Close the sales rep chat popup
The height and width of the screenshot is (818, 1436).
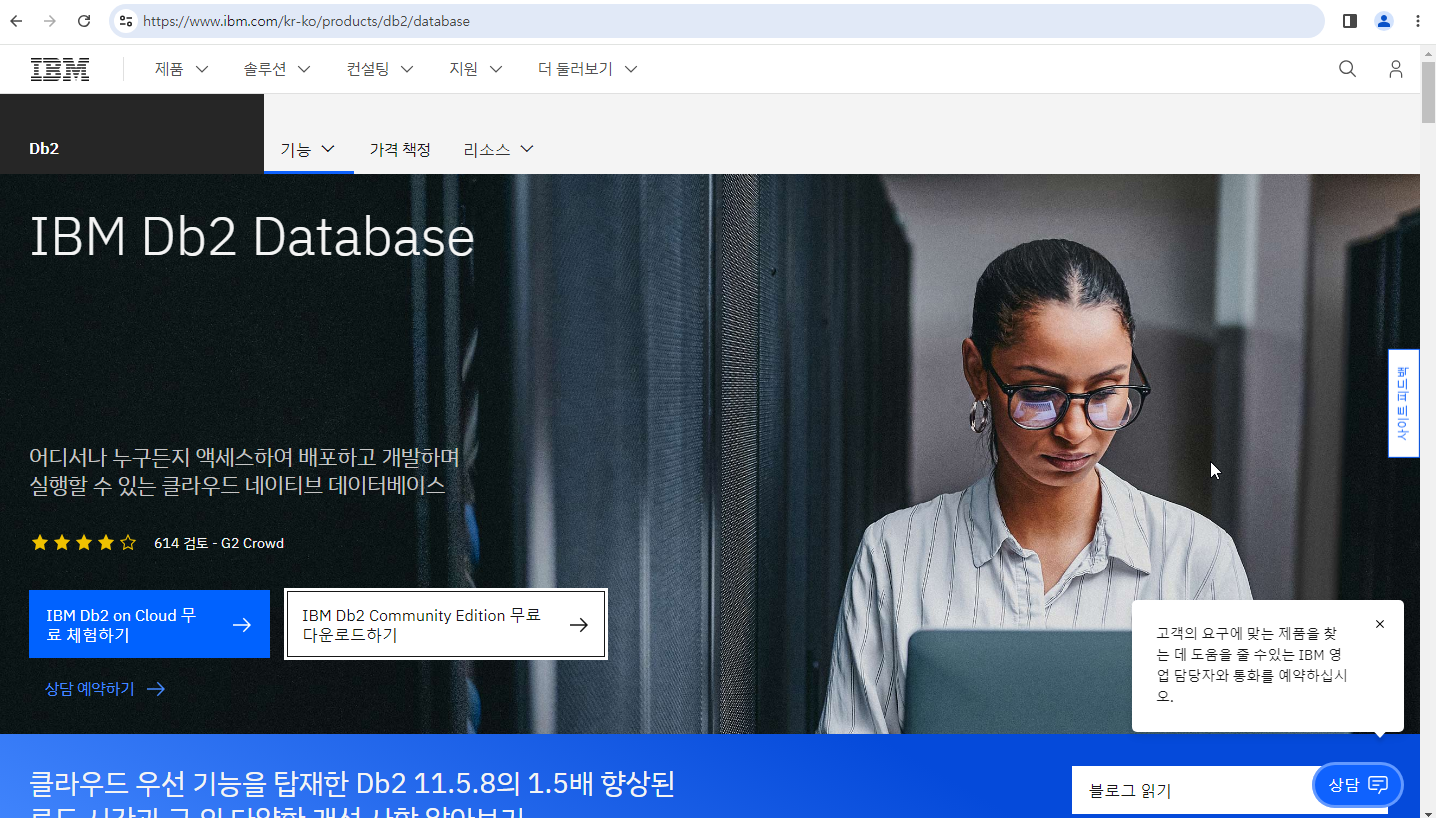coord(1380,624)
